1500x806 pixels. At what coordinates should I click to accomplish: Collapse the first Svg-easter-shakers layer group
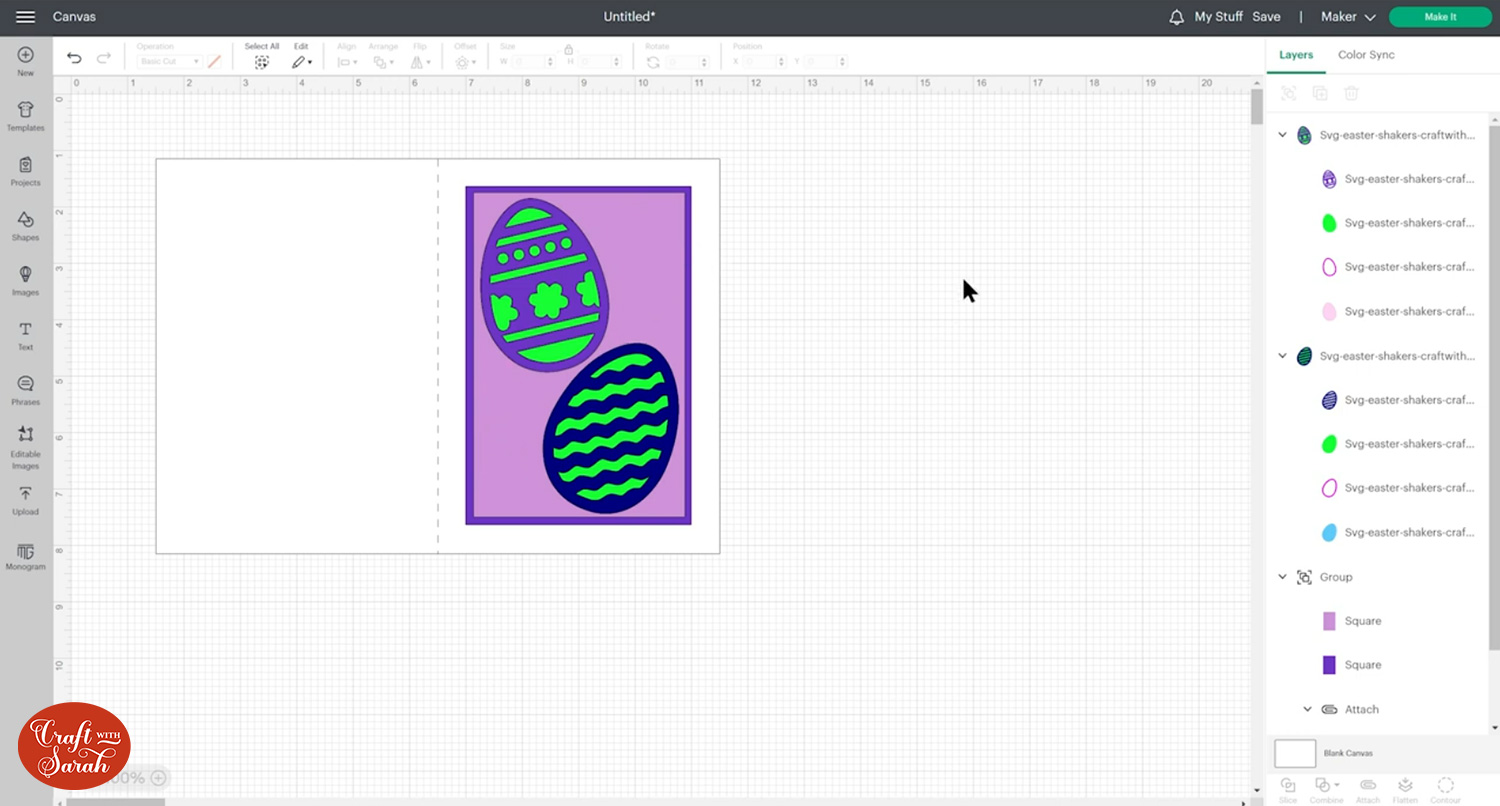[x=1282, y=135]
